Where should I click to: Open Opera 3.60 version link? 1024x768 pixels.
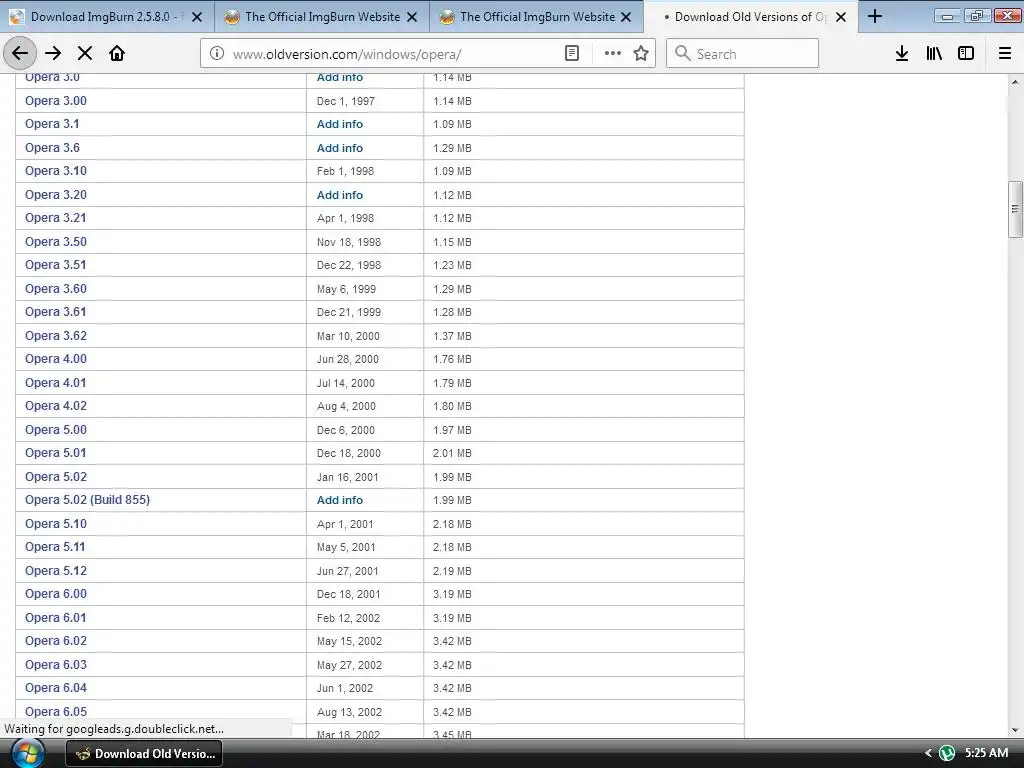pos(56,289)
